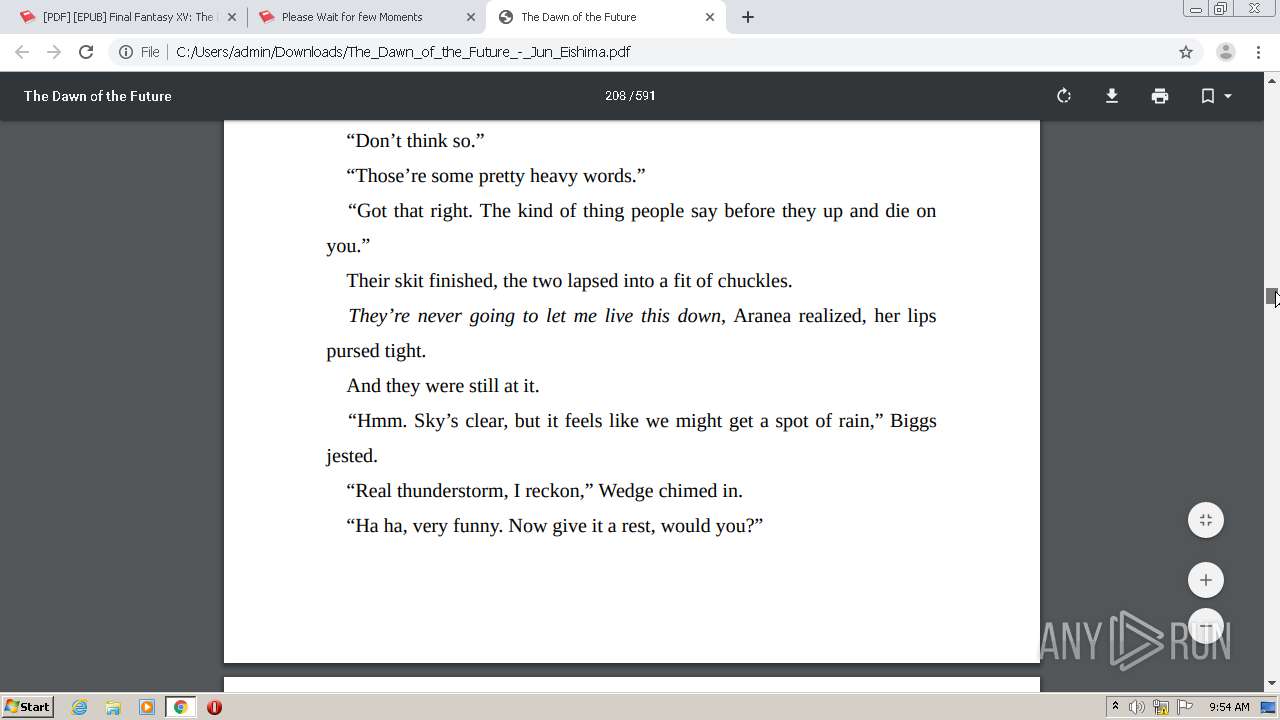Screen dimensions: 1280x720
Task: Restore down the browser window
Action: coord(1221,8)
